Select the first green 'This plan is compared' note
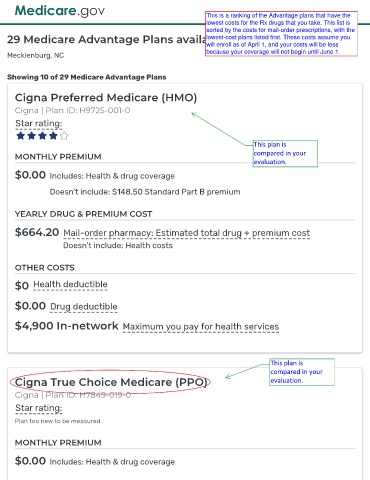This screenshot has width=370, height=480. (285, 153)
